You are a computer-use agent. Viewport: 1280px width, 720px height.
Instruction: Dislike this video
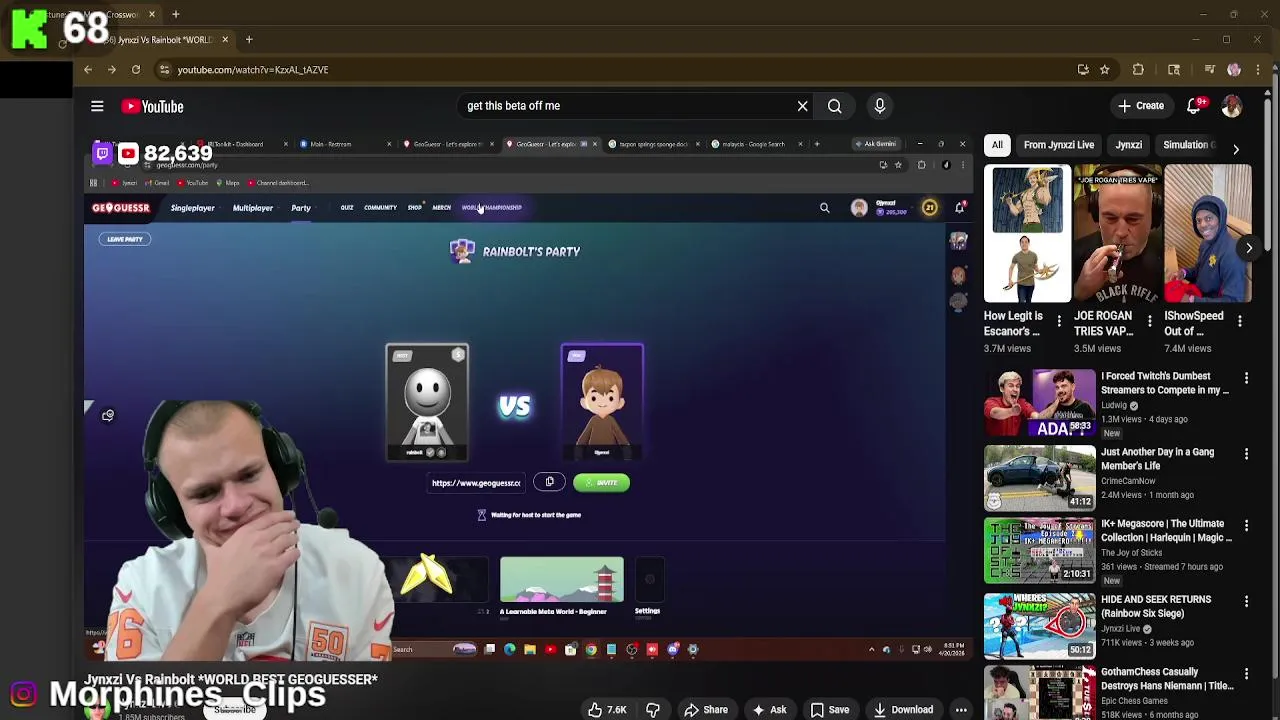pos(653,710)
